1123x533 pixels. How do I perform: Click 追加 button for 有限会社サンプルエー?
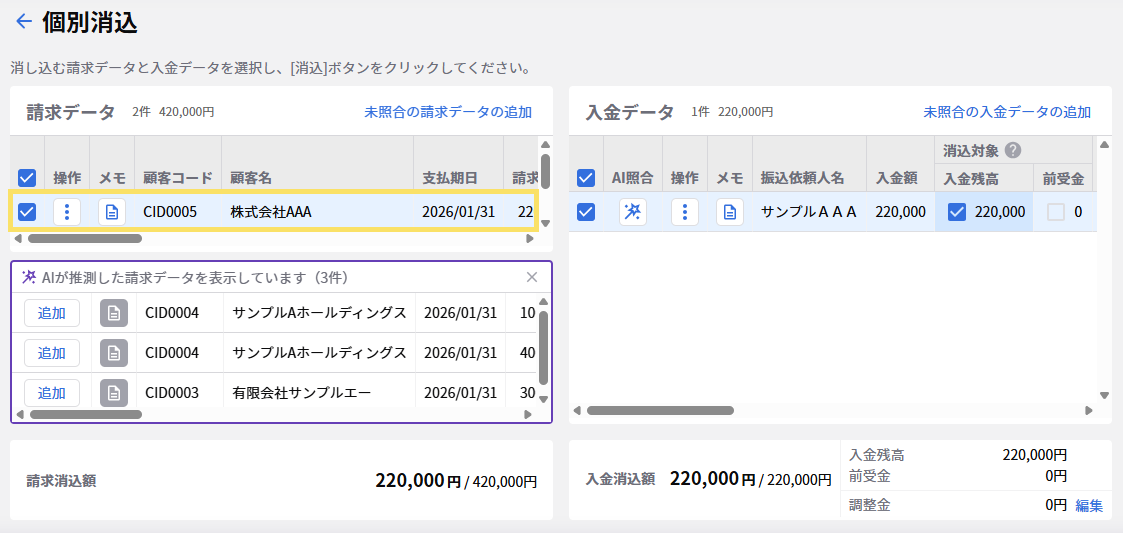(x=52, y=393)
